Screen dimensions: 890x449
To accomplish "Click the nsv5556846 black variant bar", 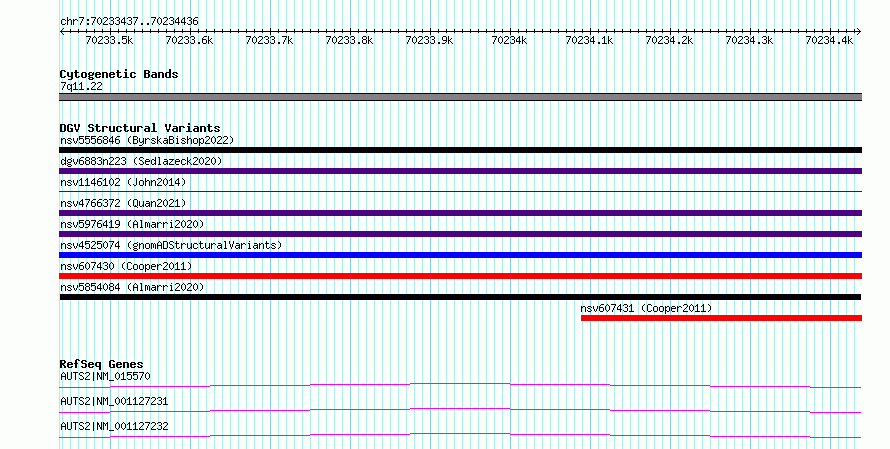I will (x=460, y=150).
